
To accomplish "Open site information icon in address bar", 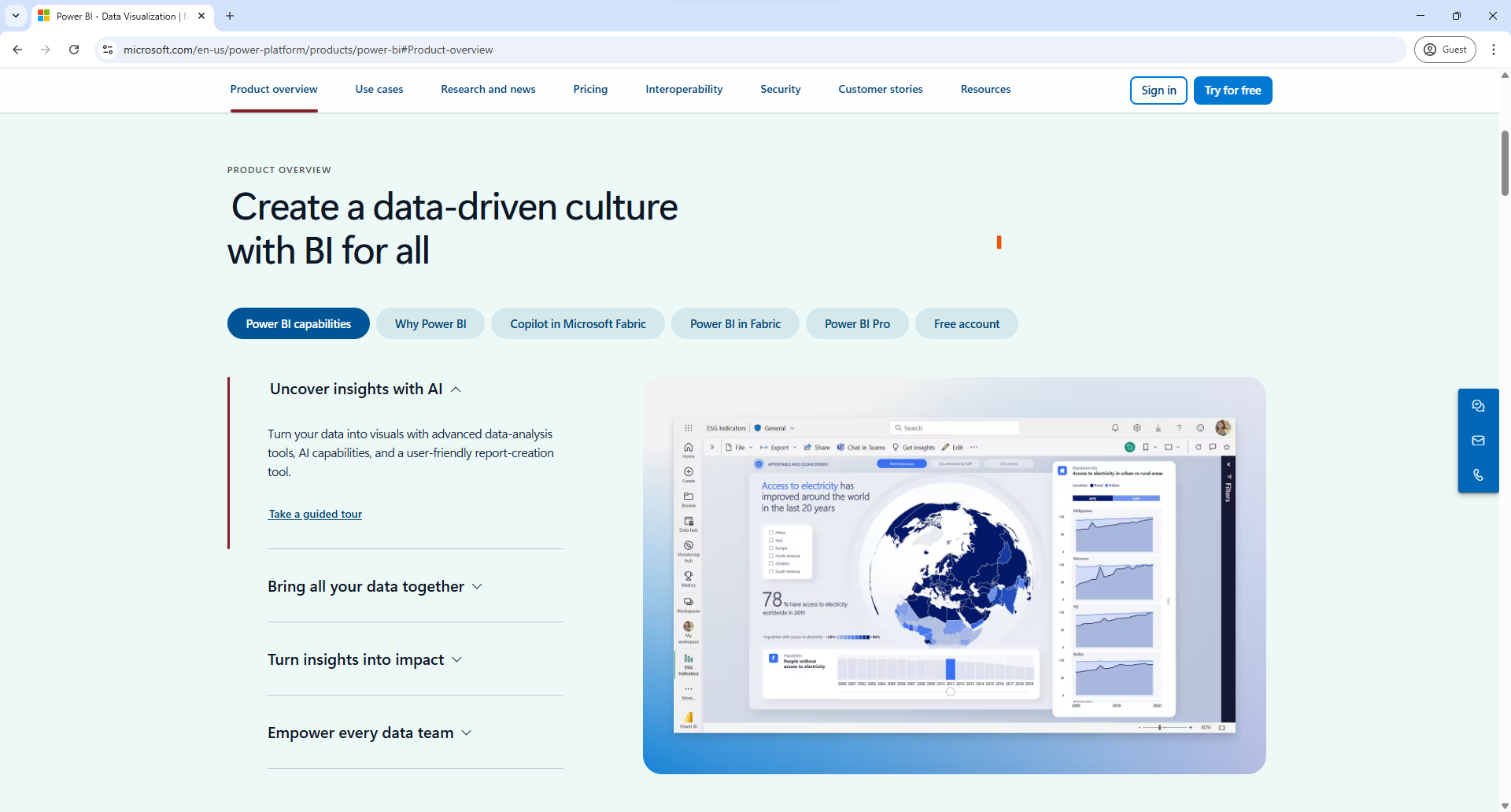I will coord(108,50).
